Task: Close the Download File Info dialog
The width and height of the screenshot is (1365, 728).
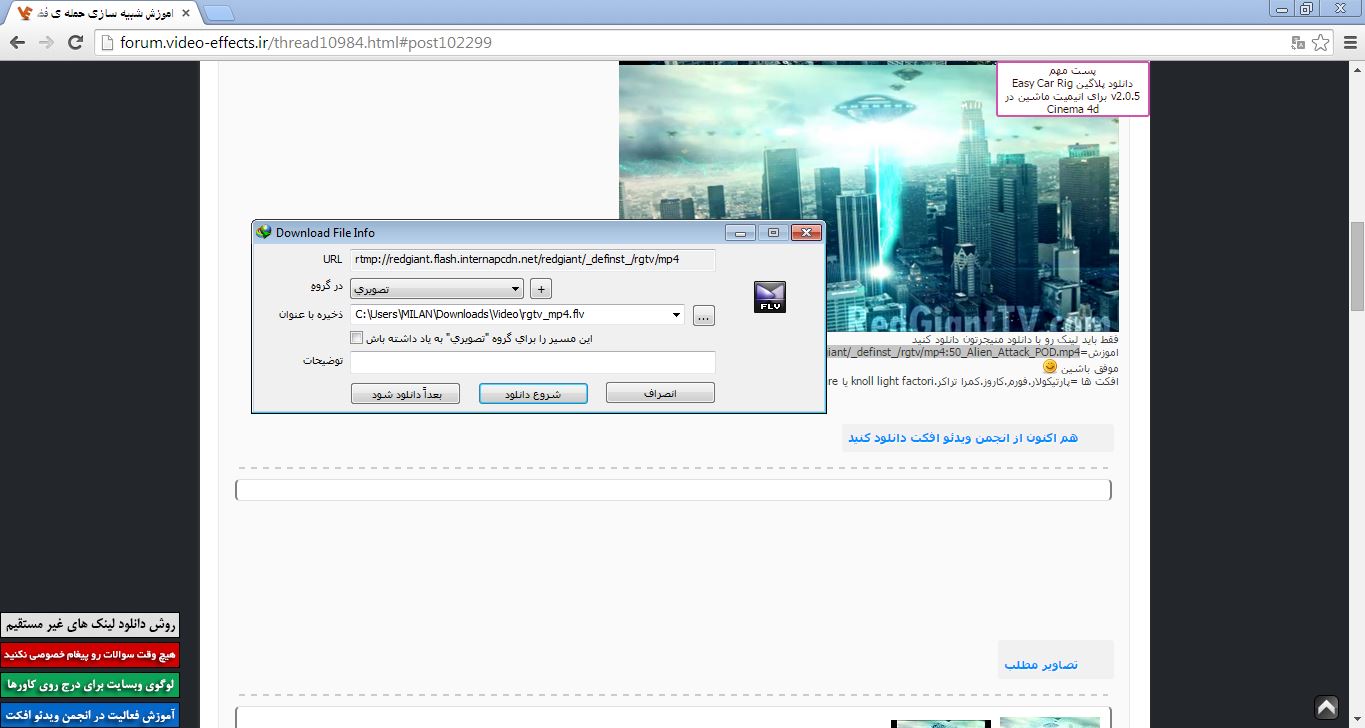Action: (x=806, y=233)
